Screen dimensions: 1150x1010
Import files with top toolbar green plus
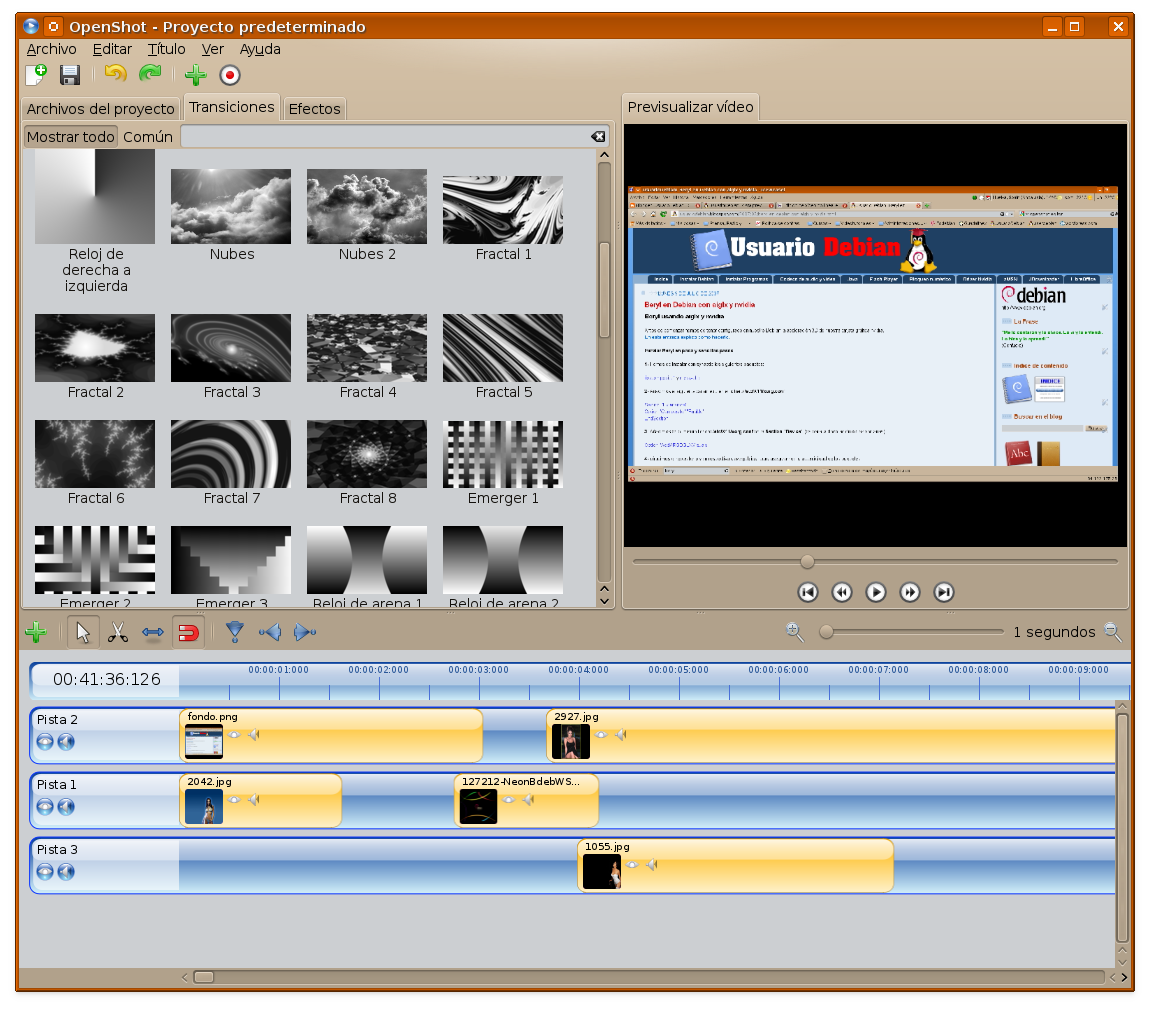click(195, 75)
